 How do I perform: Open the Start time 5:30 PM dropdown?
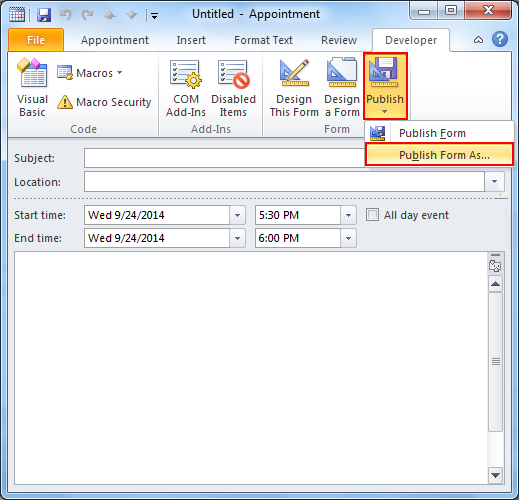(348, 215)
